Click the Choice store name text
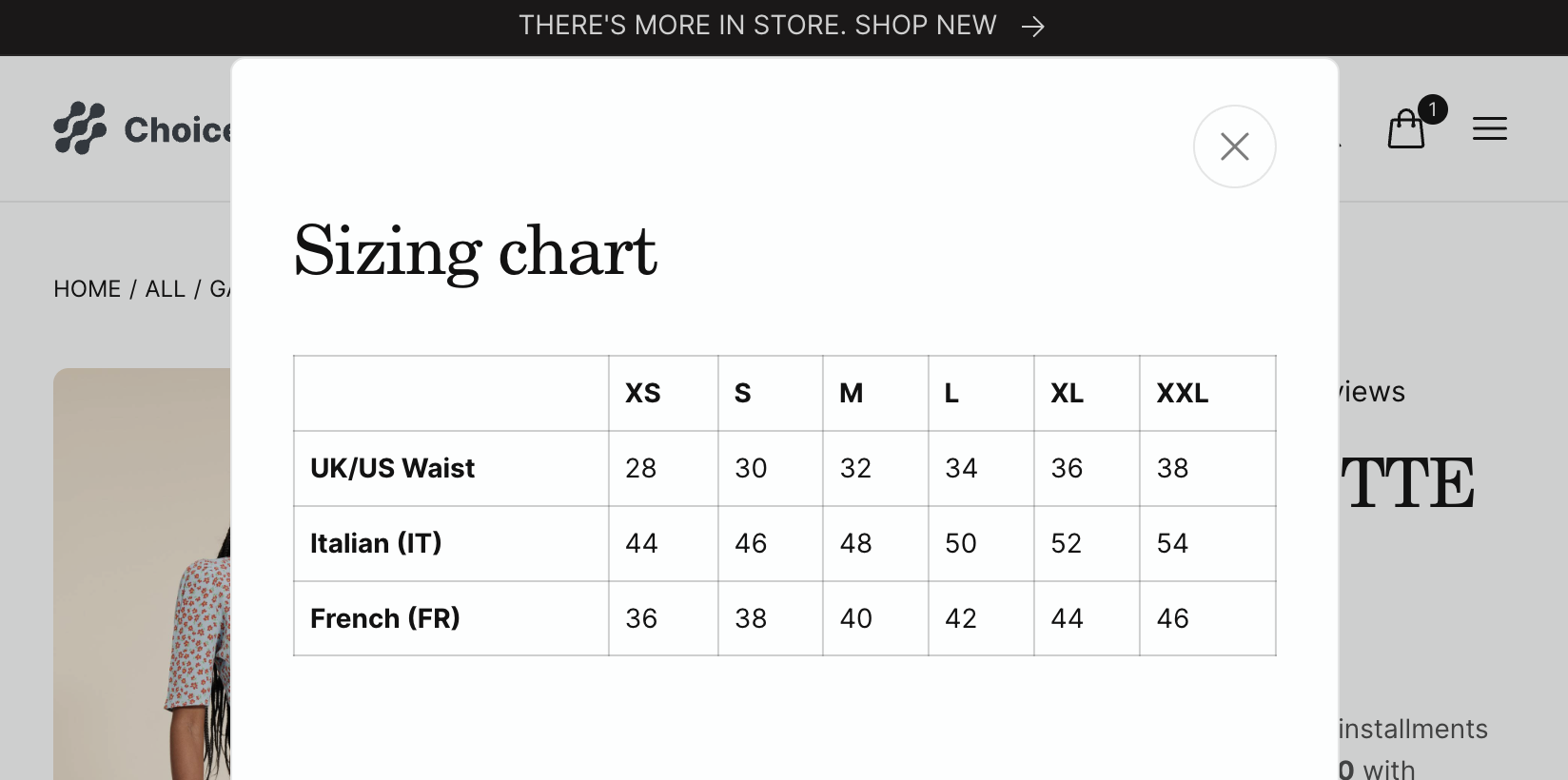Screen dimensions: 1568x780 (178, 129)
